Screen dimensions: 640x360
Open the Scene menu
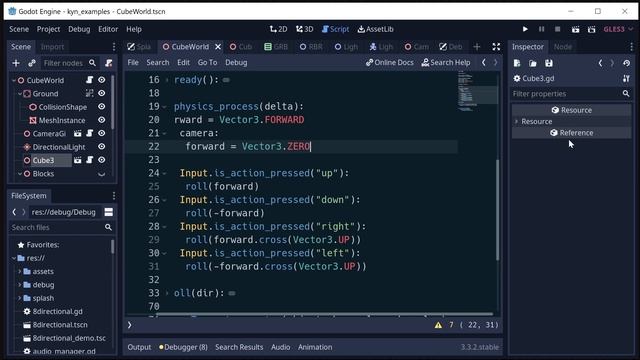click(x=19, y=29)
